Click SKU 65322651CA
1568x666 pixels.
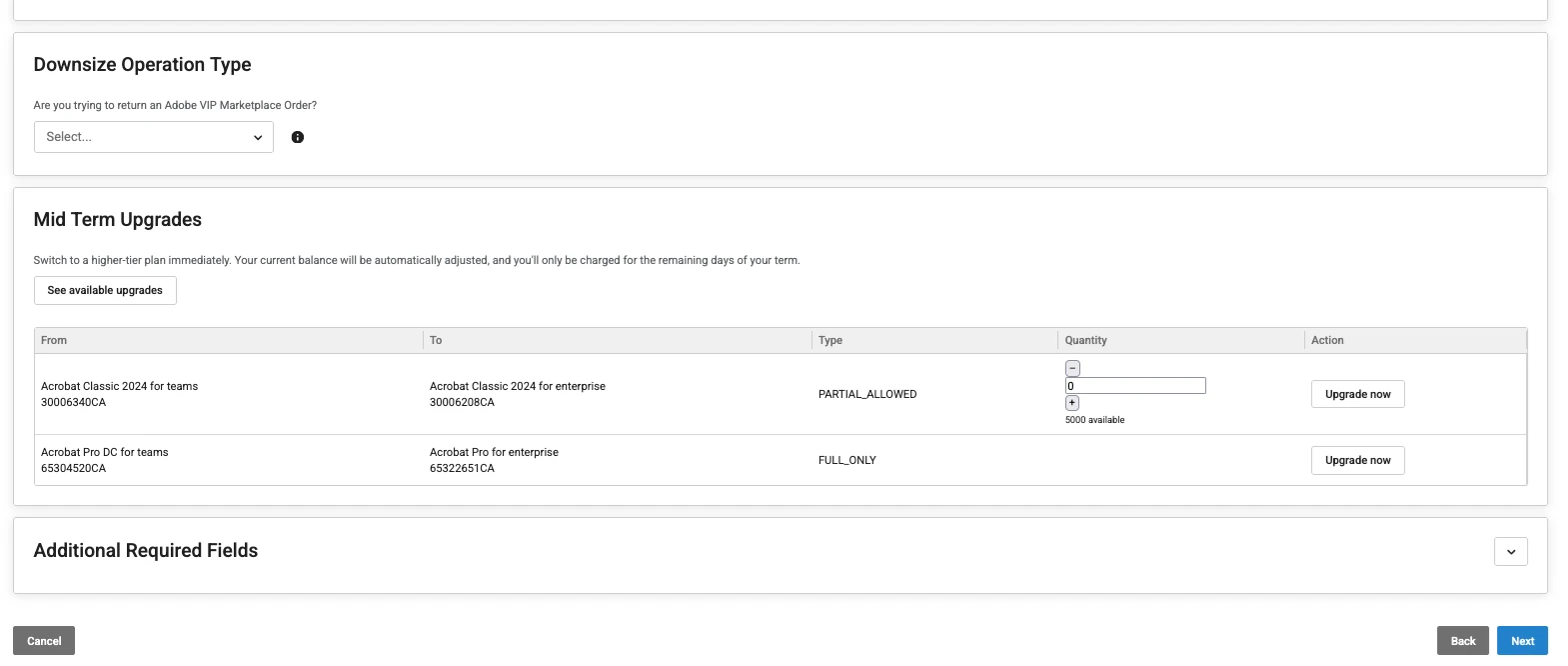point(462,468)
